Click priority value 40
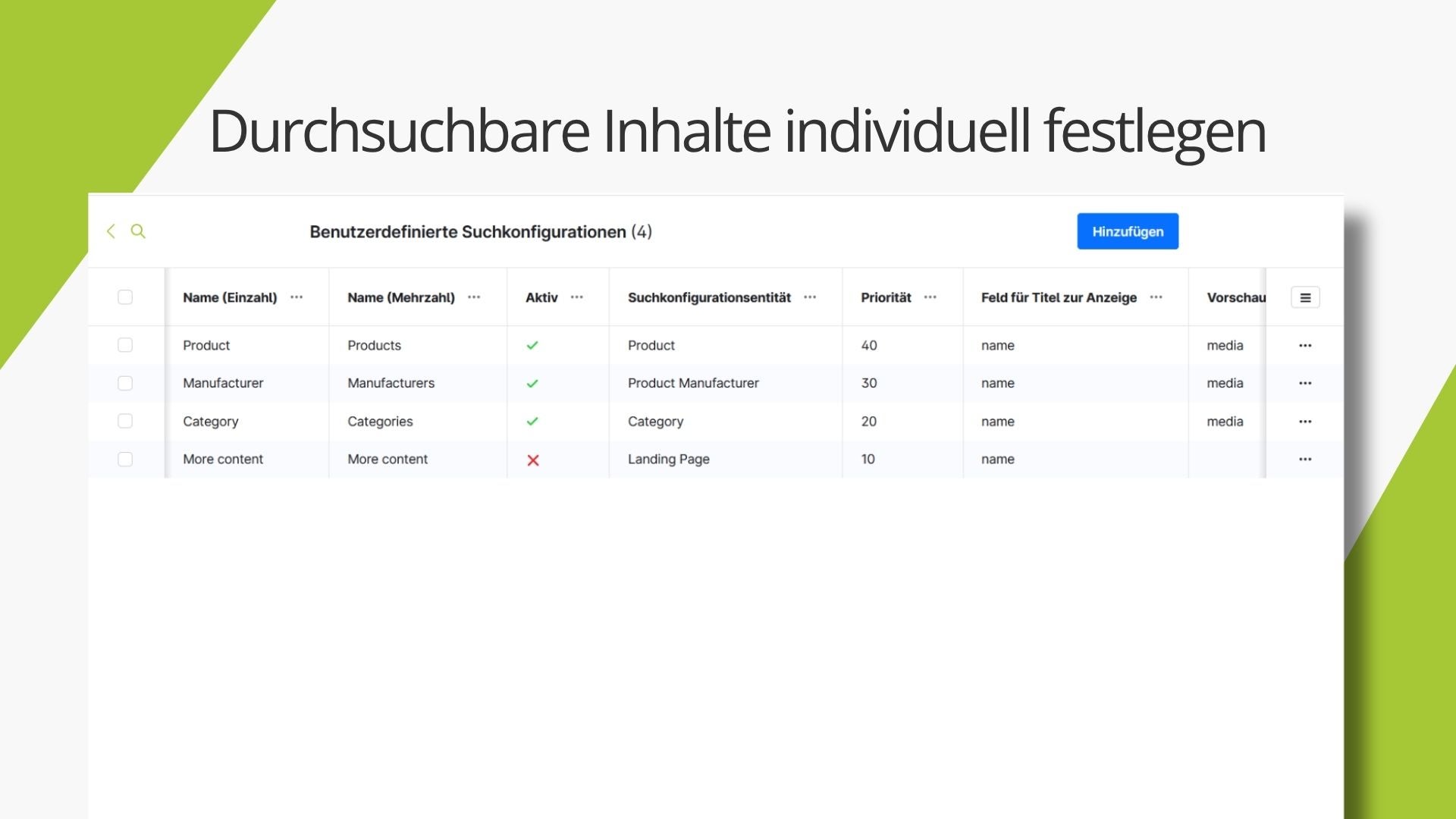Image resolution: width=1456 pixels, height=819 pixels. pos(869,346)
